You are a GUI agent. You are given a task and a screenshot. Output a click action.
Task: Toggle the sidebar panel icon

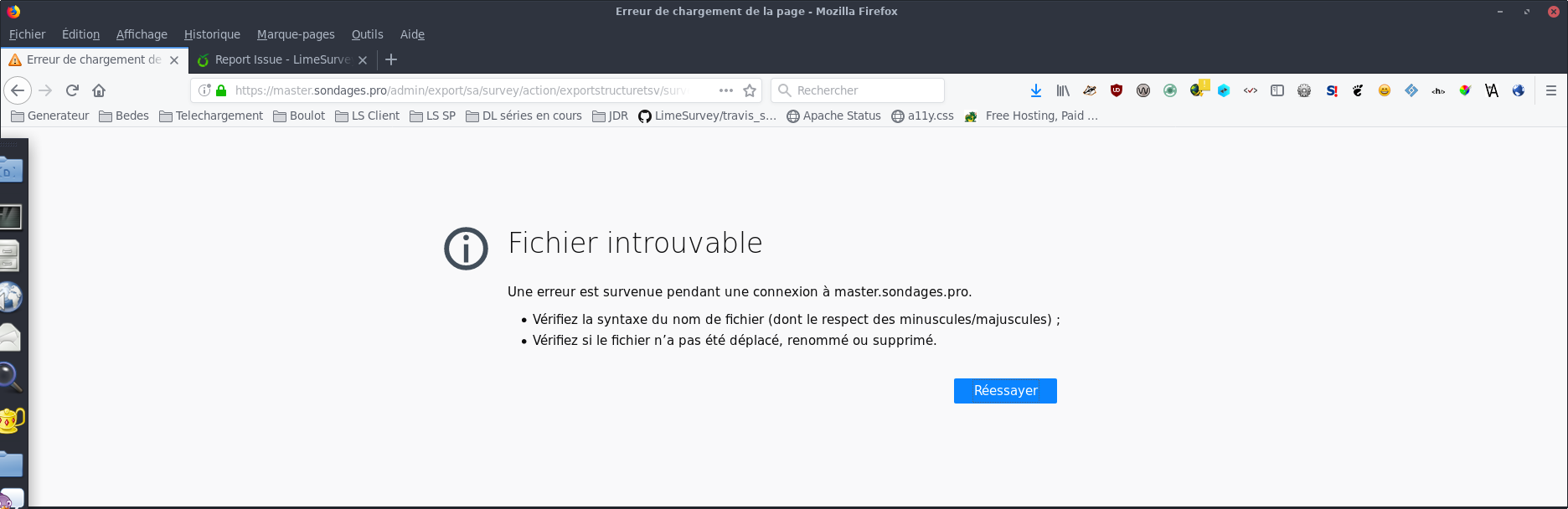pos(1277,90)
